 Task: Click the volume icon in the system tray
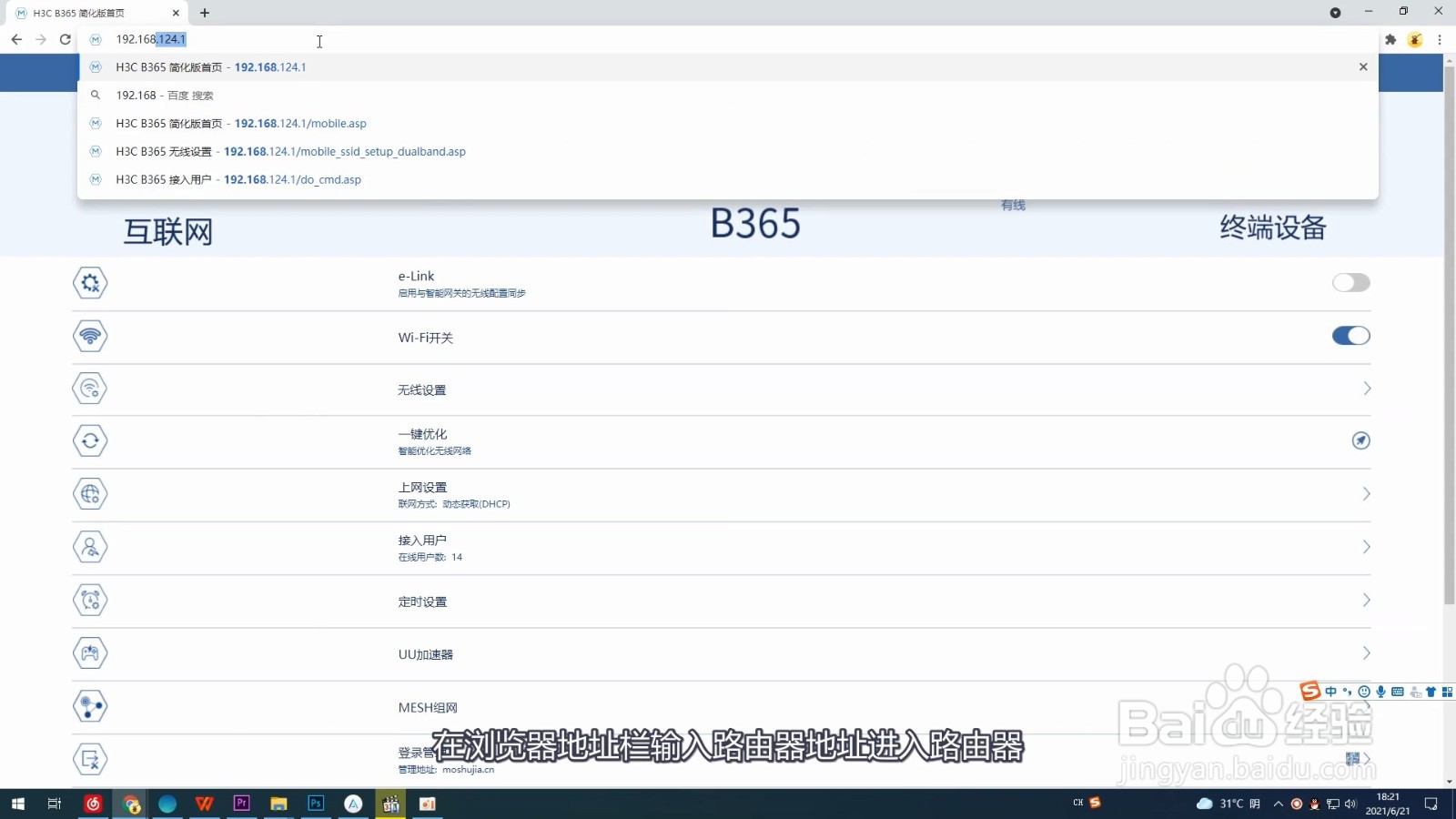[x=1350, y=804]
